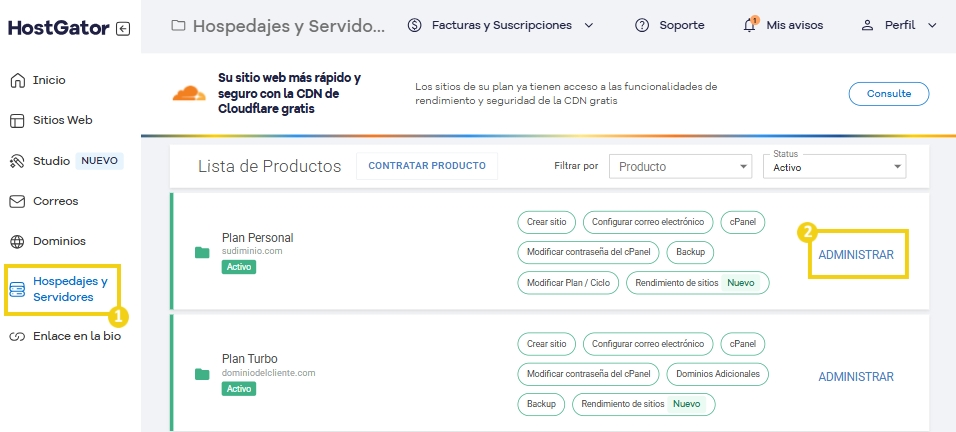Expand the Facturas y Suscripciones chevron
The width and height of the screenshot is (956, 432).
coord(588,26)
